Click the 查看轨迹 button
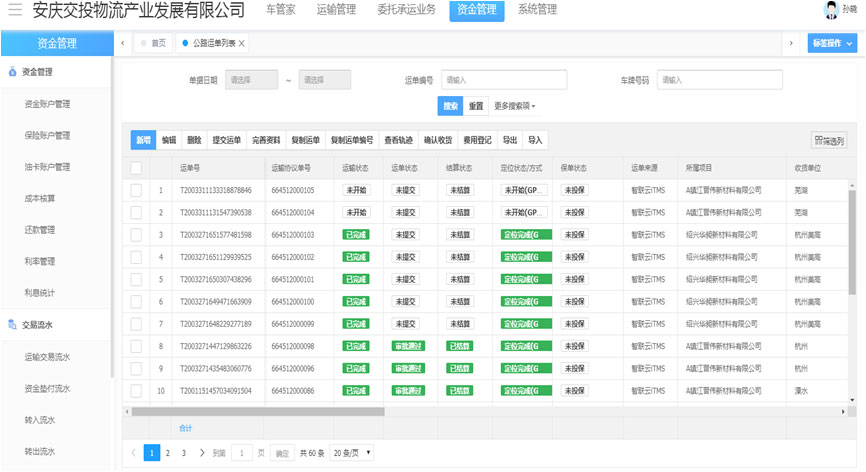The height and width of the screenshot is (472, 866). point(399,140)
